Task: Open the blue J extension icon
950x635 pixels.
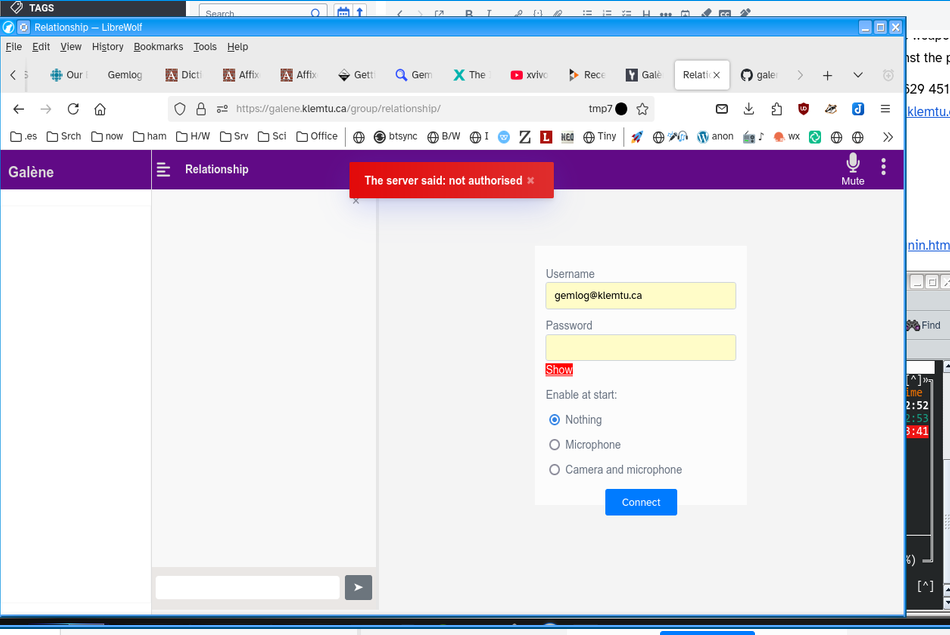Action: 858,109
